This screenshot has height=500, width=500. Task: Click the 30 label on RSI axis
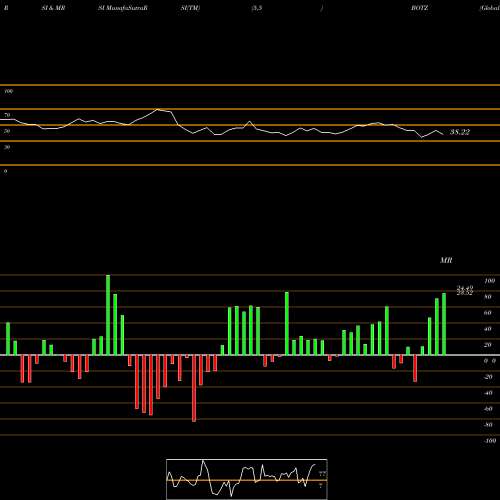tap(7, 147)
